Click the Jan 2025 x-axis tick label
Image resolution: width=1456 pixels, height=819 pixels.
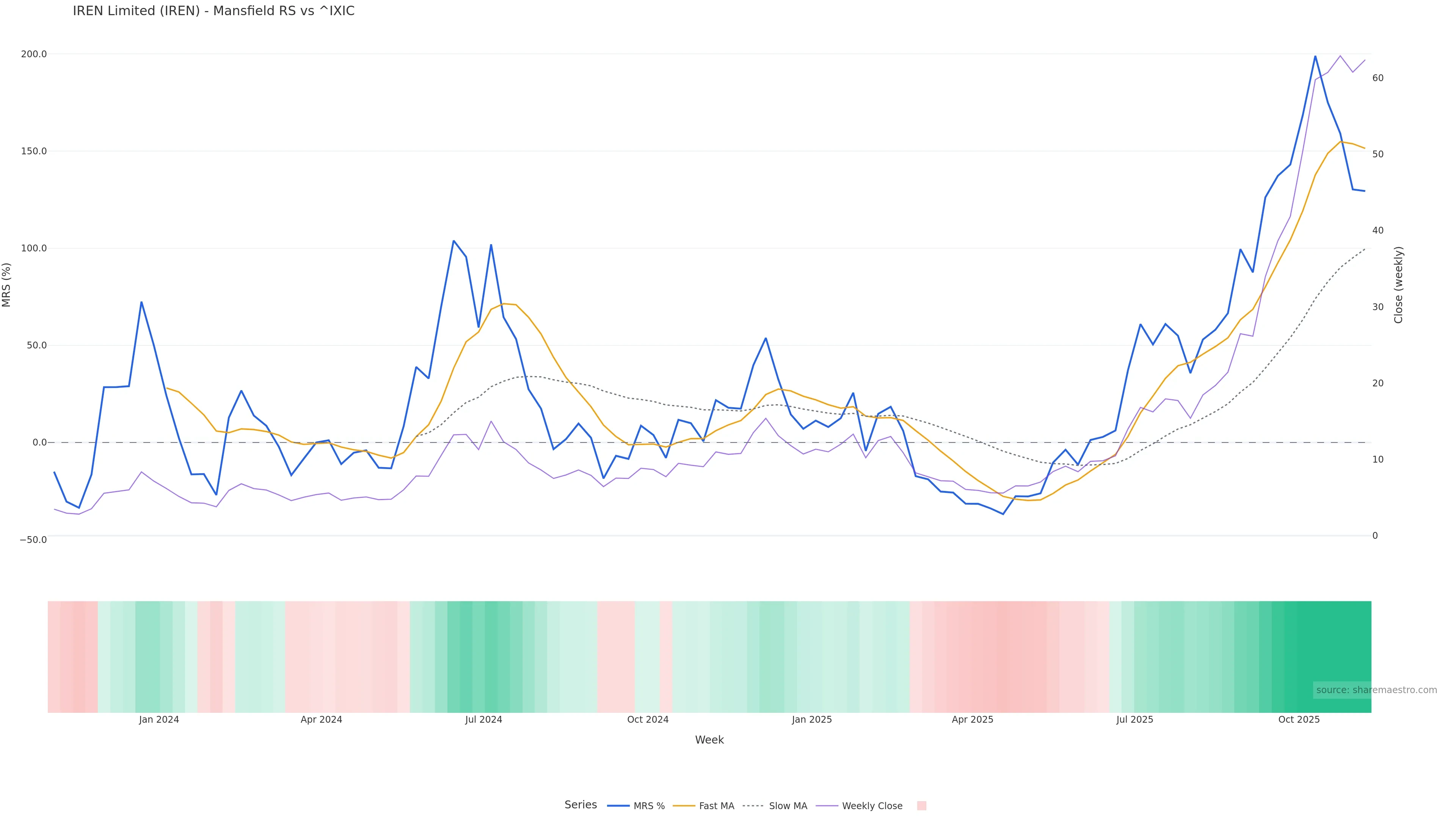pyautogui.click(x=812, y=720)
